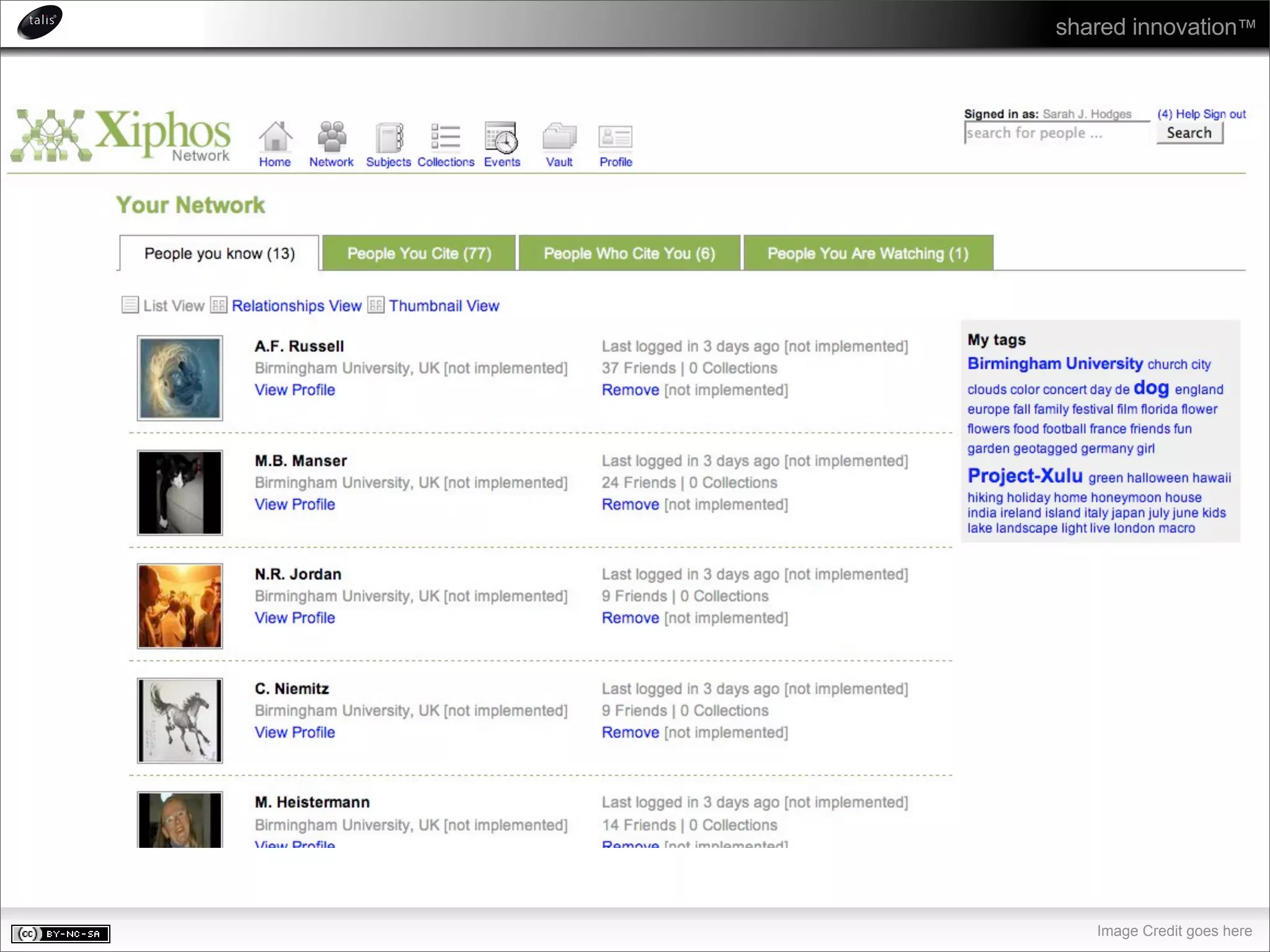
Task: Click "14 Friends | 0 Collections" text
Action: [689, 825]
